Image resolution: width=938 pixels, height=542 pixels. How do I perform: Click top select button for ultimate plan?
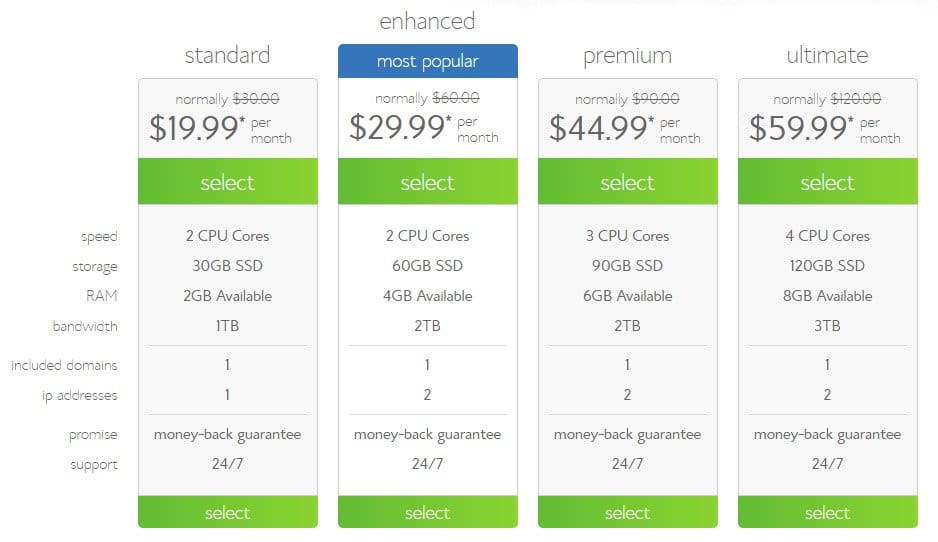[827, 181]
